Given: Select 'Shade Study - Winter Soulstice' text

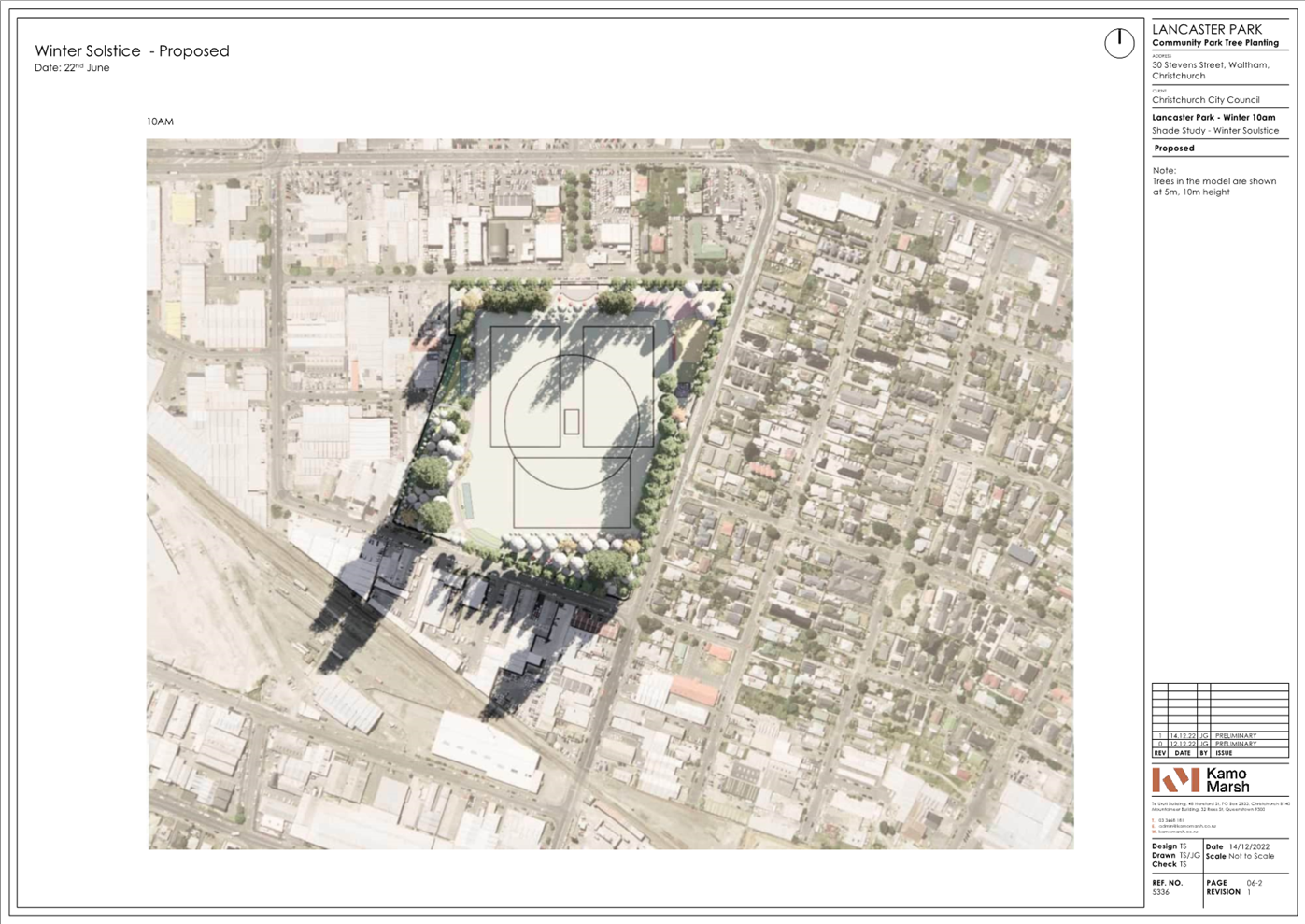Looking at the screenshot, I should [x=1215, y=131].
